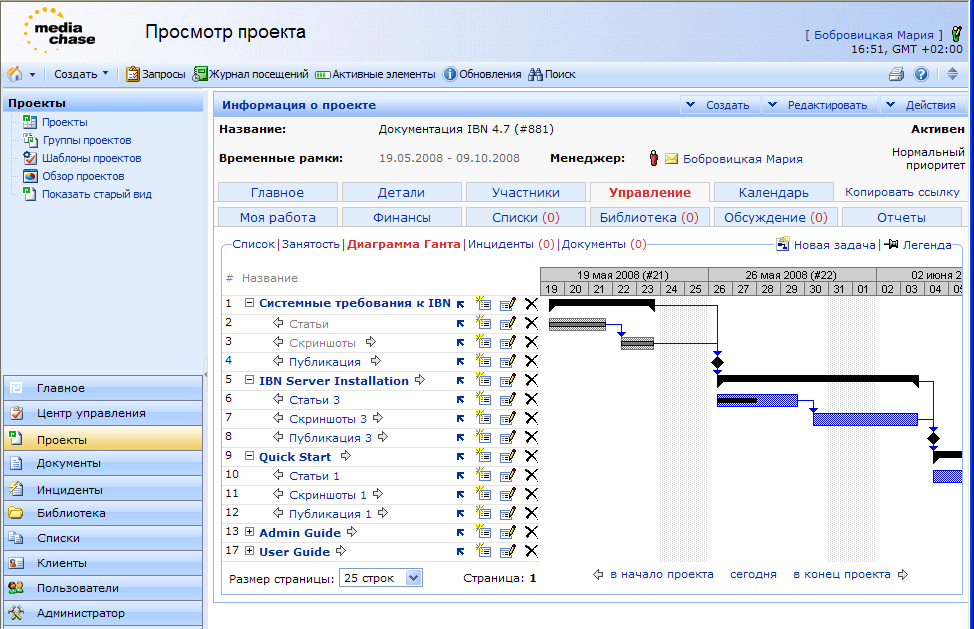This screenshot has height=629, width=974.
Task: Open the Детали tab
Action: (401, 192)
